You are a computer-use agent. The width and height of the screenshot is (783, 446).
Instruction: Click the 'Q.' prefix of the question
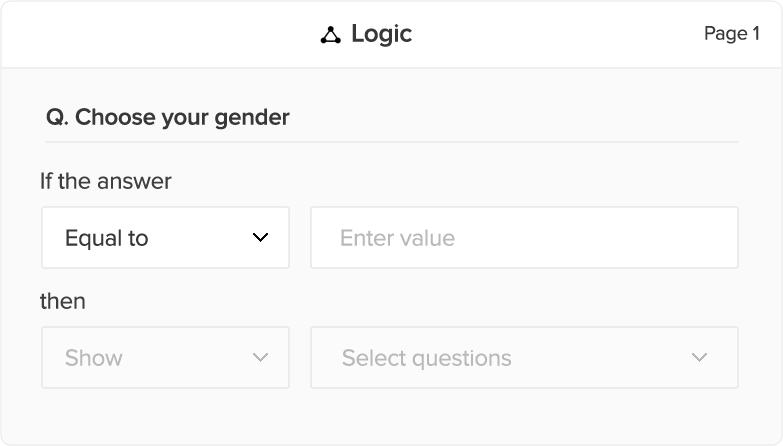click(x=57, y=117)
